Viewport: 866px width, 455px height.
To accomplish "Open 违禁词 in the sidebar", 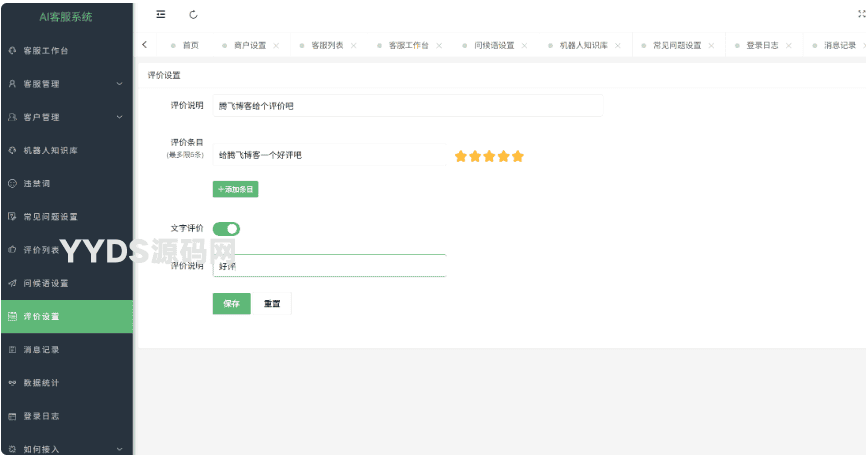I will [36, 183].
